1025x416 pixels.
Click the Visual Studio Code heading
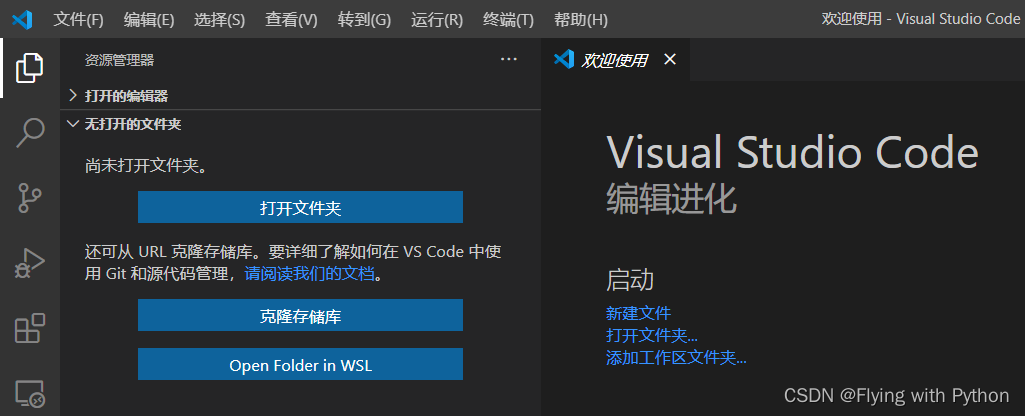tap(792, 152)
